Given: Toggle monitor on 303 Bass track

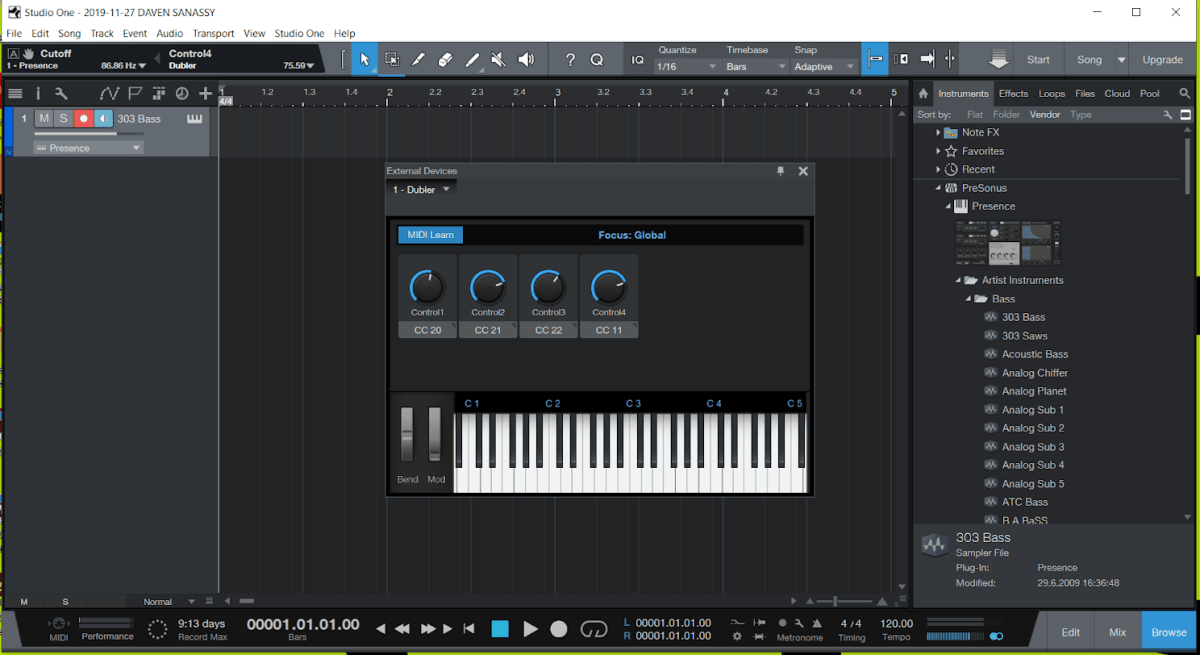Looking at the screenshot, I should point(104,119).
